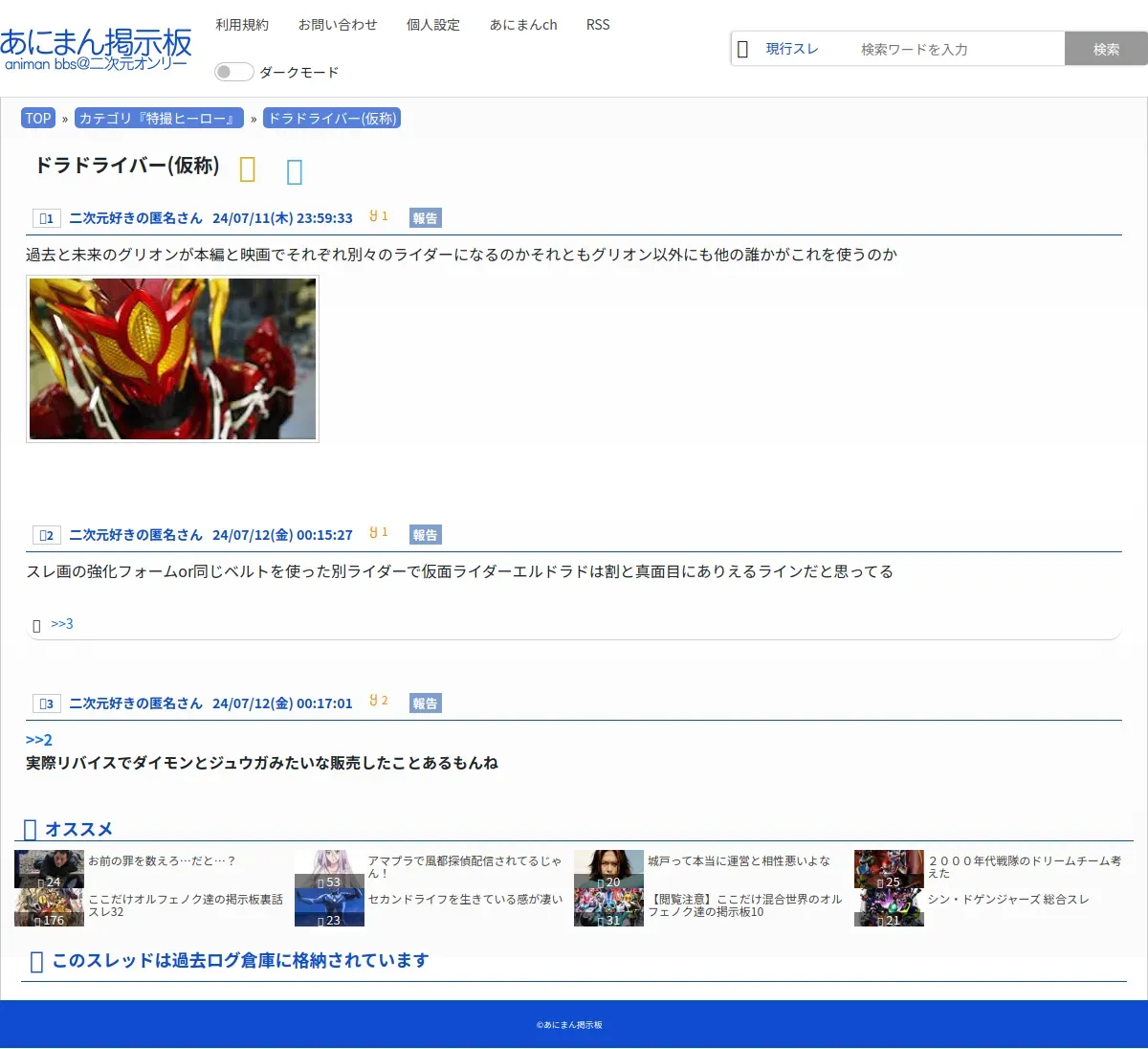Open the 現行スレ search scope dropdown
Image resolution: width=1148 pixels, height=1049 pixels.
(792, 49)
